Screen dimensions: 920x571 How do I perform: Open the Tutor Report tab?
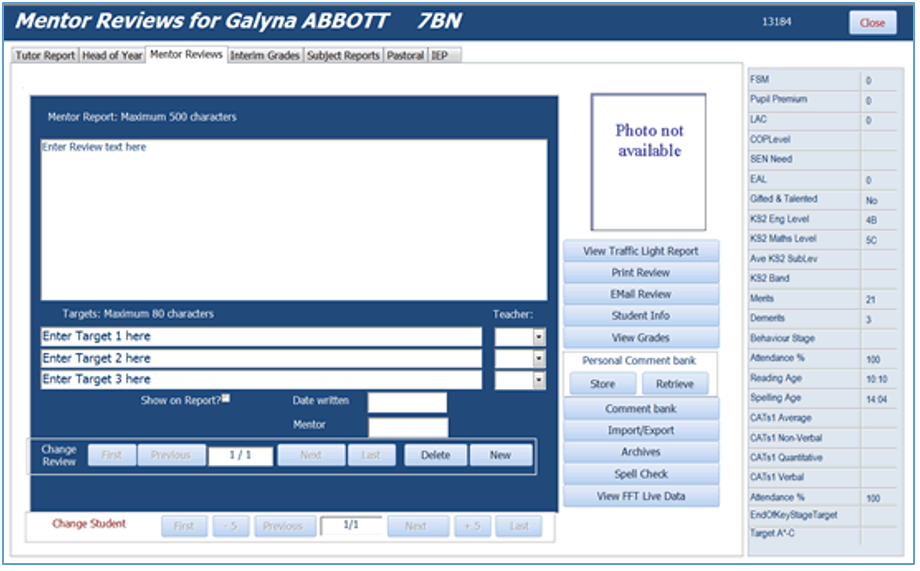[x=45, y=55]
